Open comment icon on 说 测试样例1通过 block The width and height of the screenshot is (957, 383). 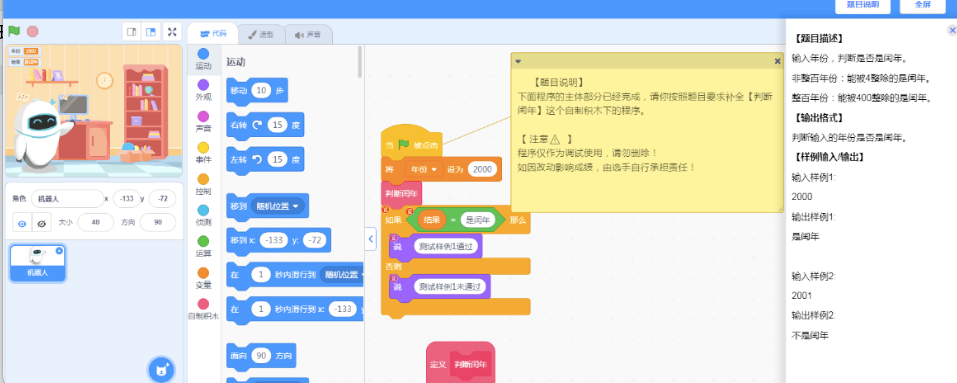pyautogui.click(x=394, y=237)
